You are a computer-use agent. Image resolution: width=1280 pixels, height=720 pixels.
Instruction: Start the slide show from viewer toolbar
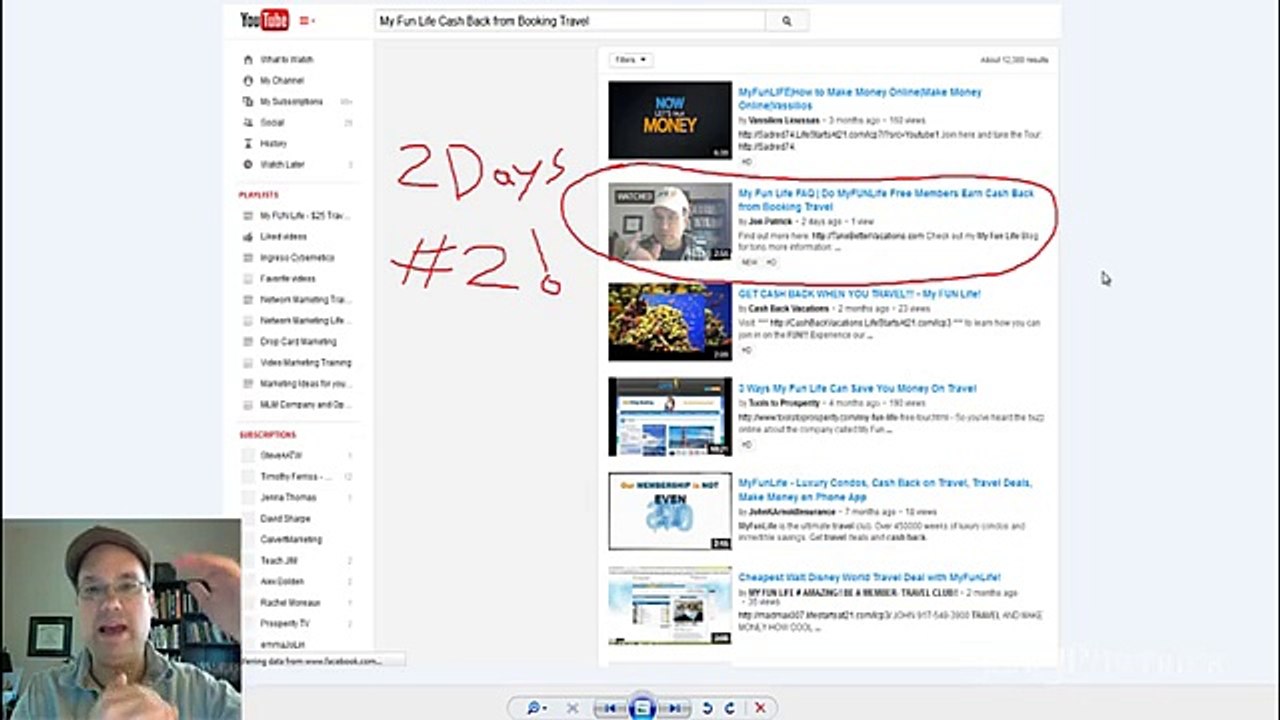click(642, 708)
